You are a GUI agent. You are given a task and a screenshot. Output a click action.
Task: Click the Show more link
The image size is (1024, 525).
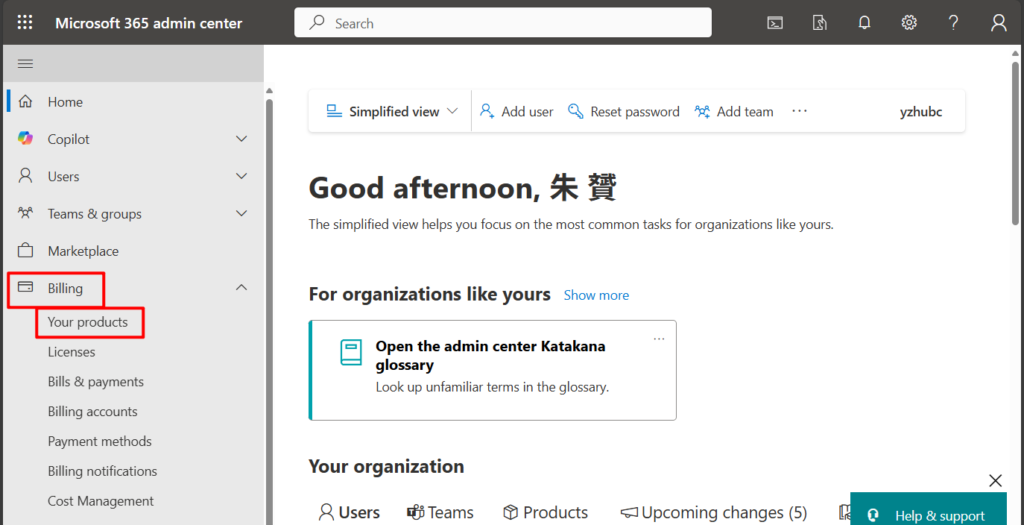click(596, 295)
